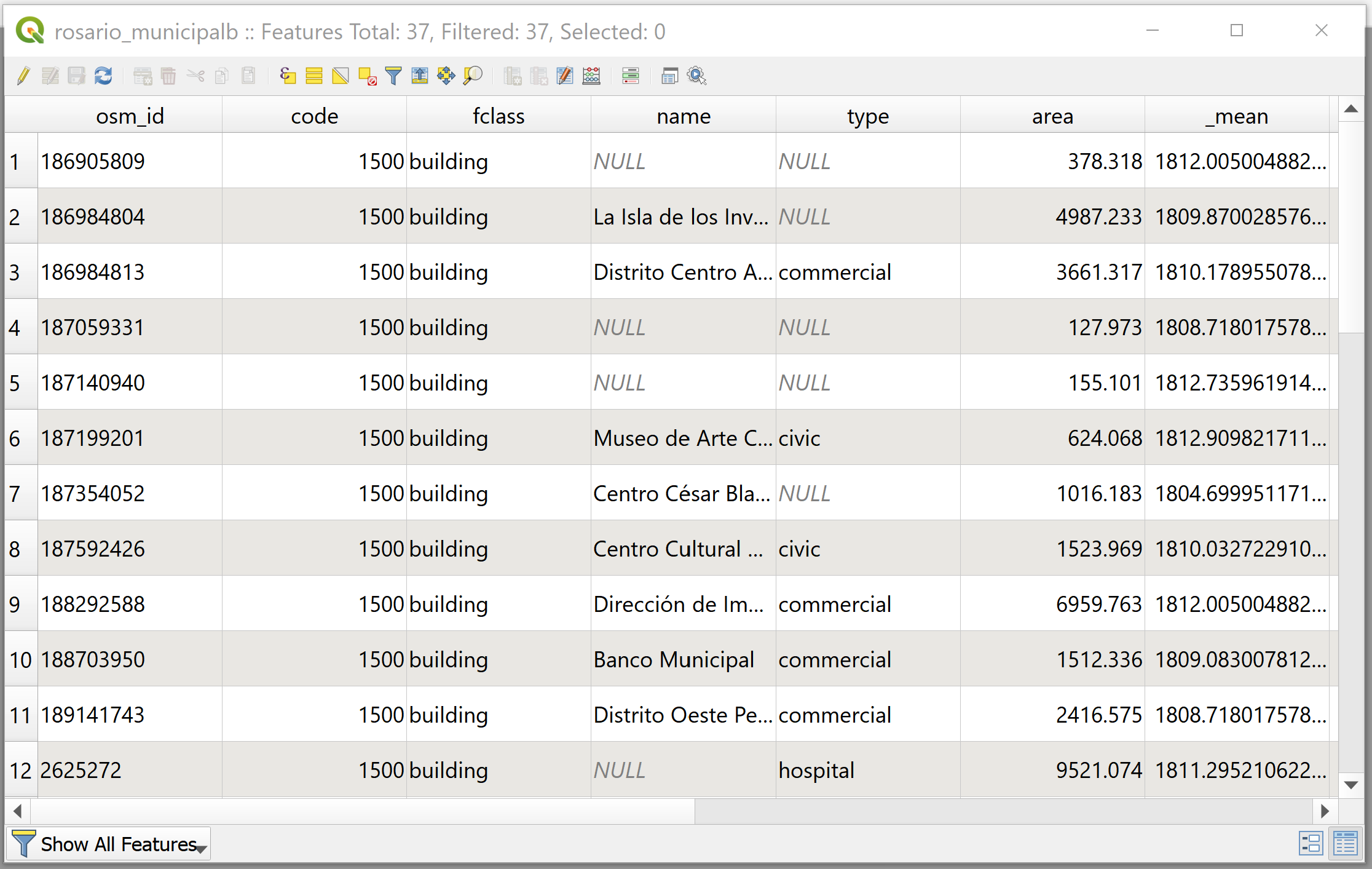Viewport: 1372px width, 869px height.
Task: Invert the feature selection
Action: click(x=341, y=76)
